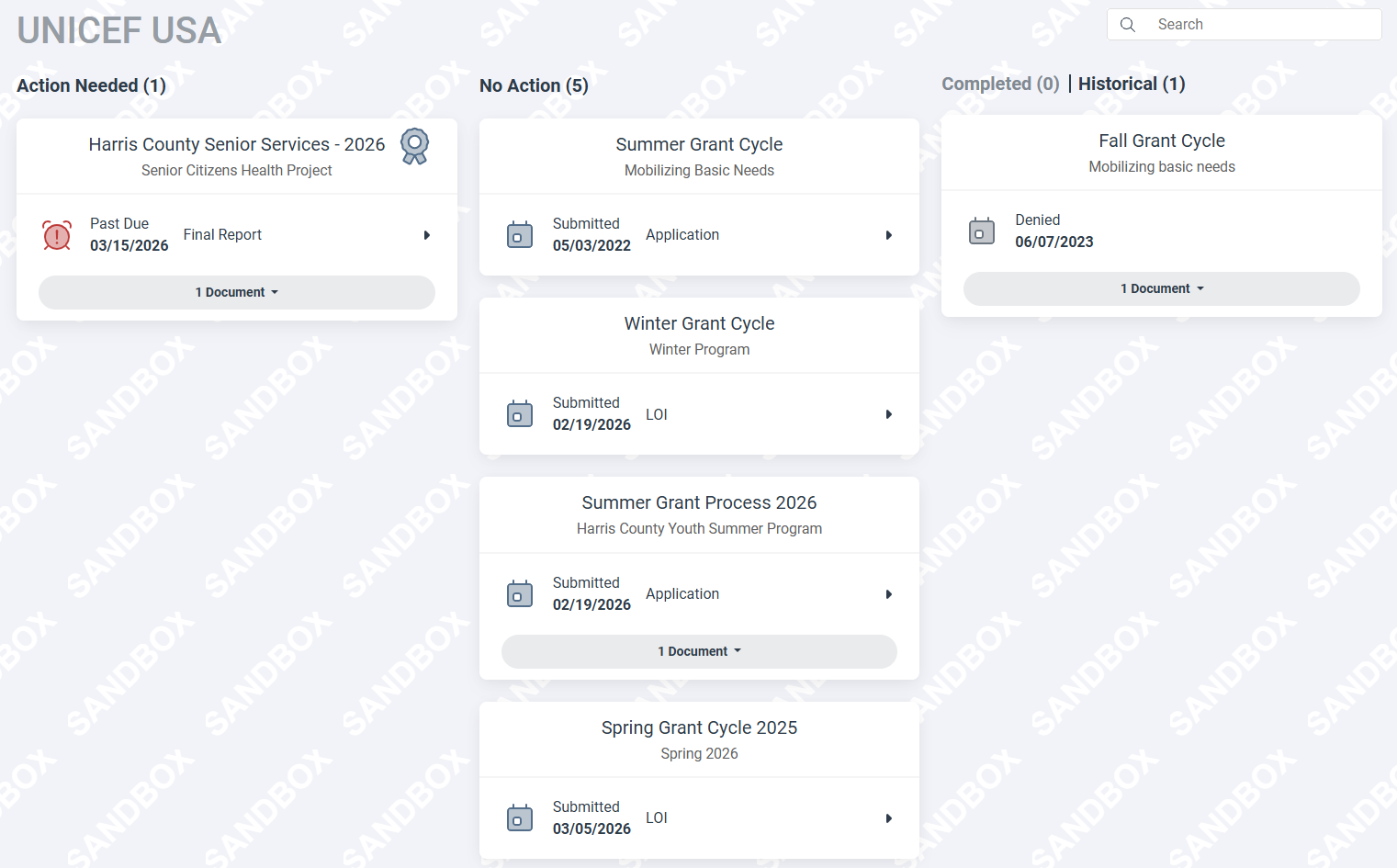Click the calendar icon in Summer Grant Cycle card
This screenshot has width=1397, height=868.
(520, 235)
